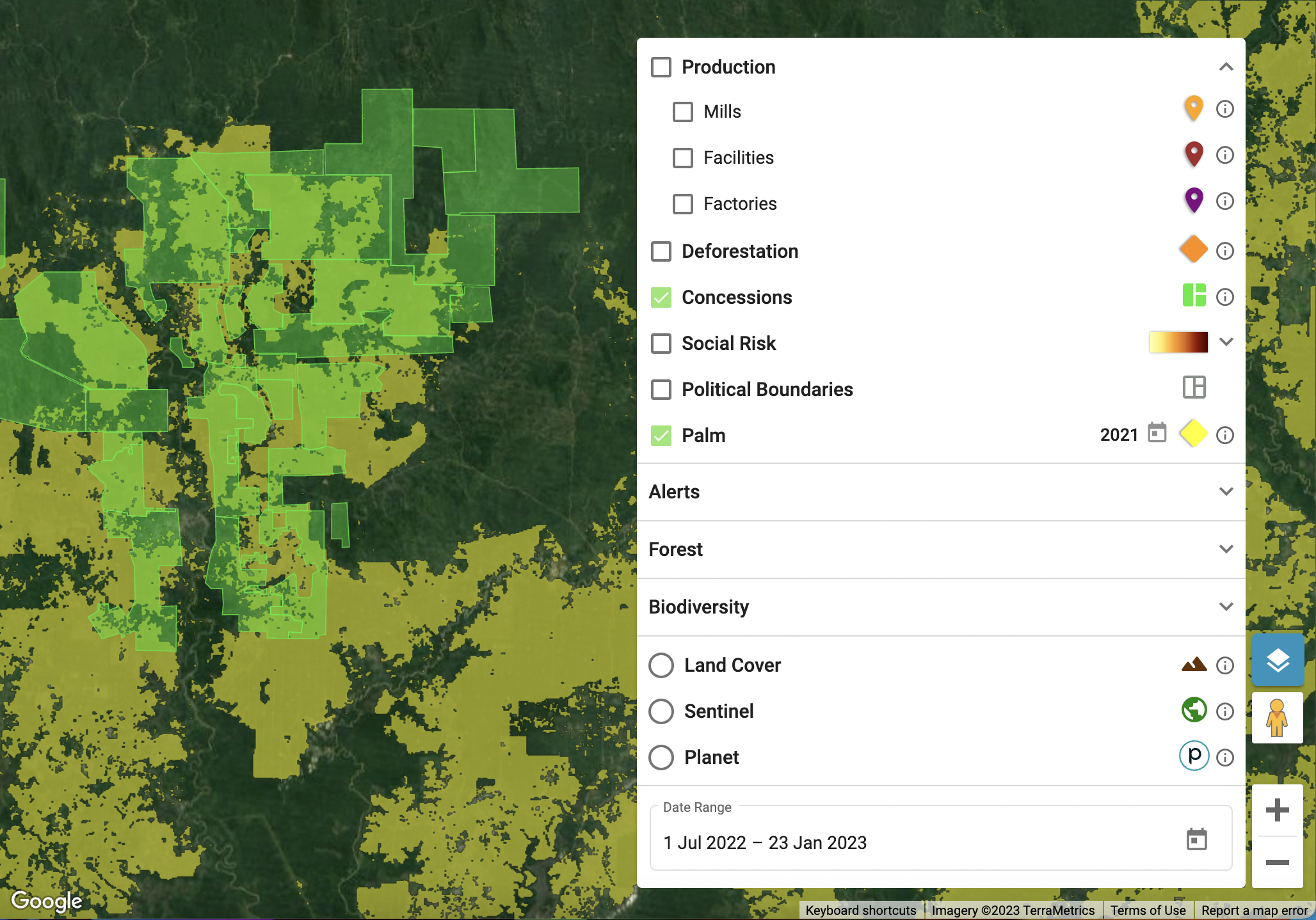Uncheck the Concessions layer
Screen dimensions: 1316x920
pyautogui.click(x=661, y=297)
